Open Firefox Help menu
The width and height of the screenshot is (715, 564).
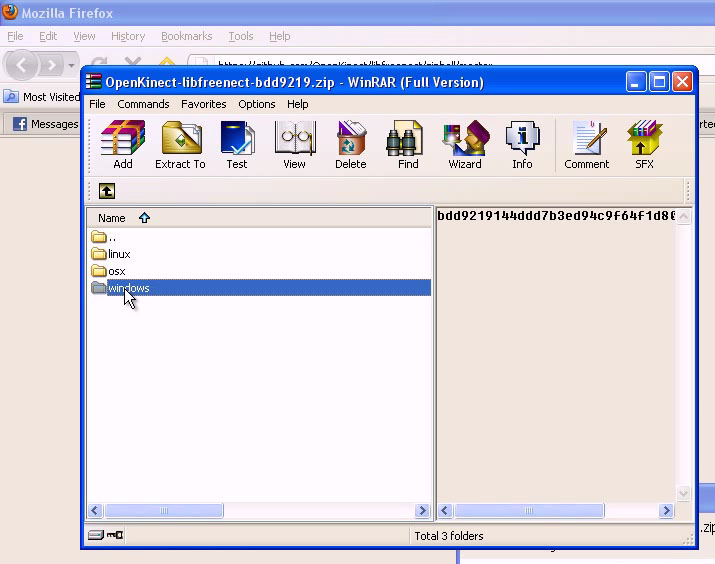coord(280,36)
